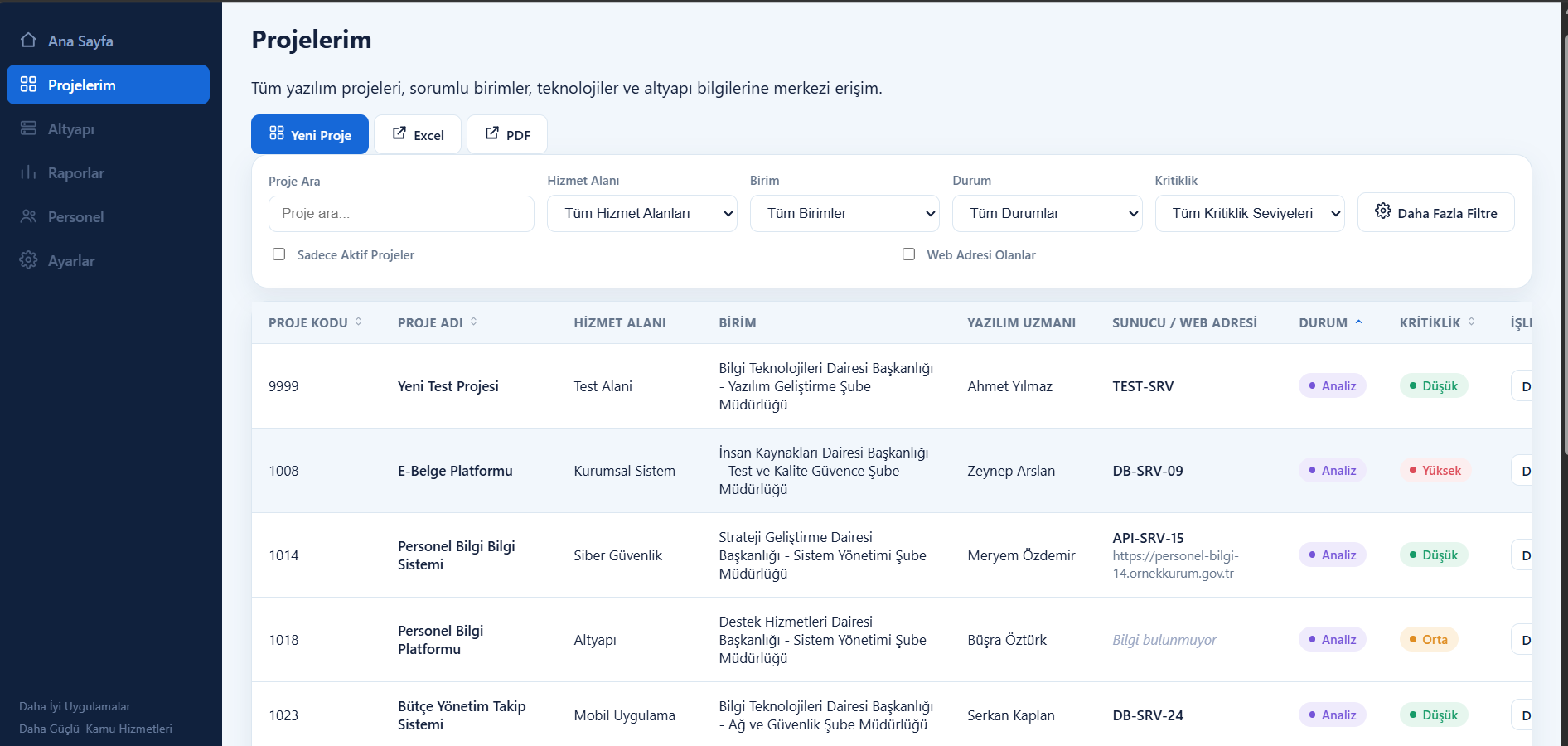1568x746 pixels.
Task: Click the Raporlar chart icon
Action: coord(28,172)
